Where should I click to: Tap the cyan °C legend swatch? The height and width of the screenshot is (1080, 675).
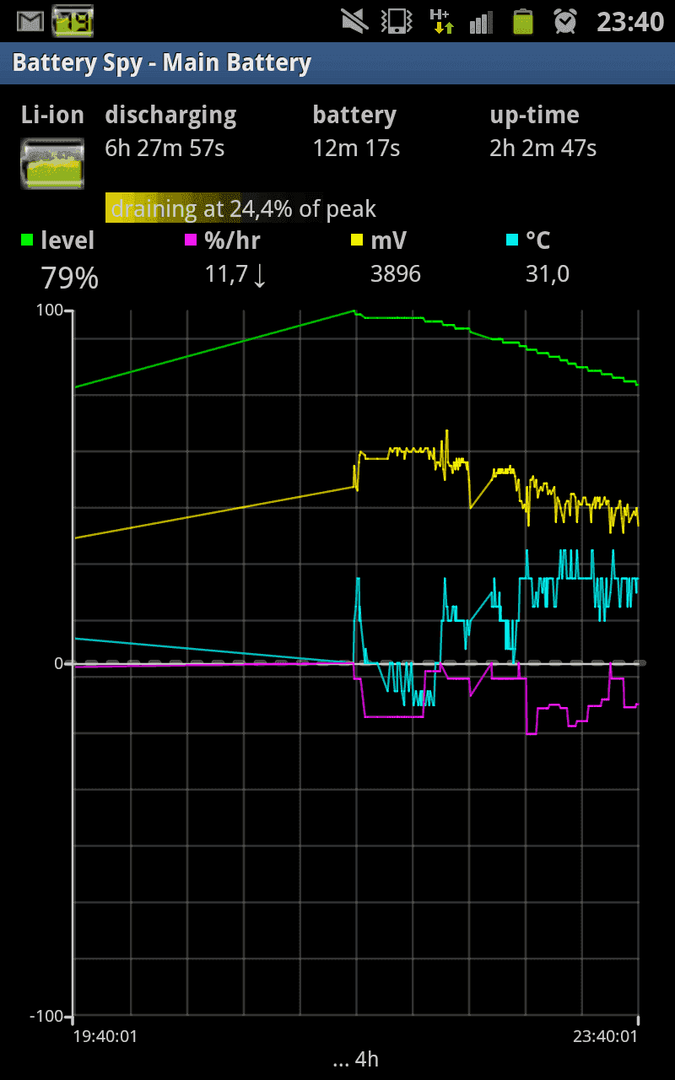tap(512, 240)
